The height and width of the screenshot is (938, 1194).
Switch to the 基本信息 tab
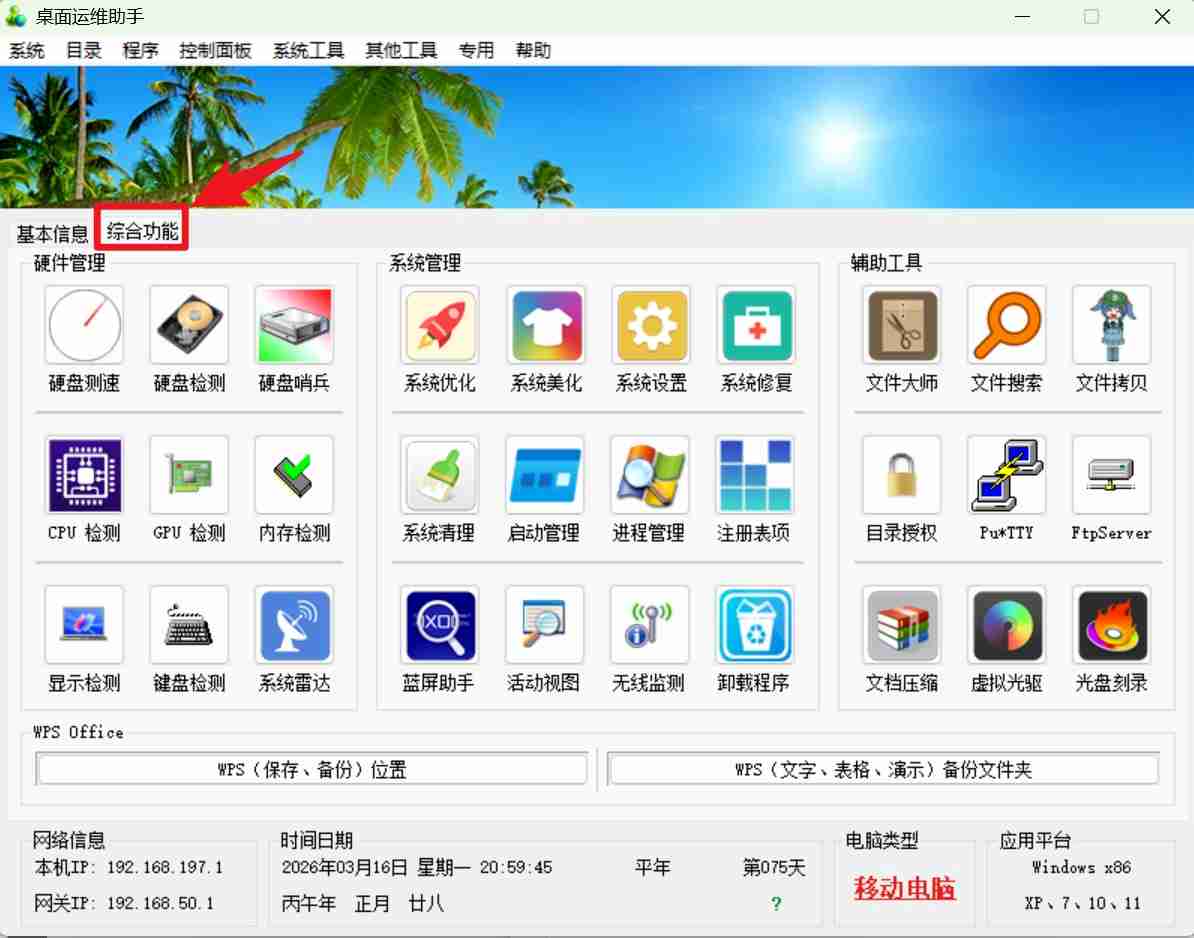coord(50,234)
